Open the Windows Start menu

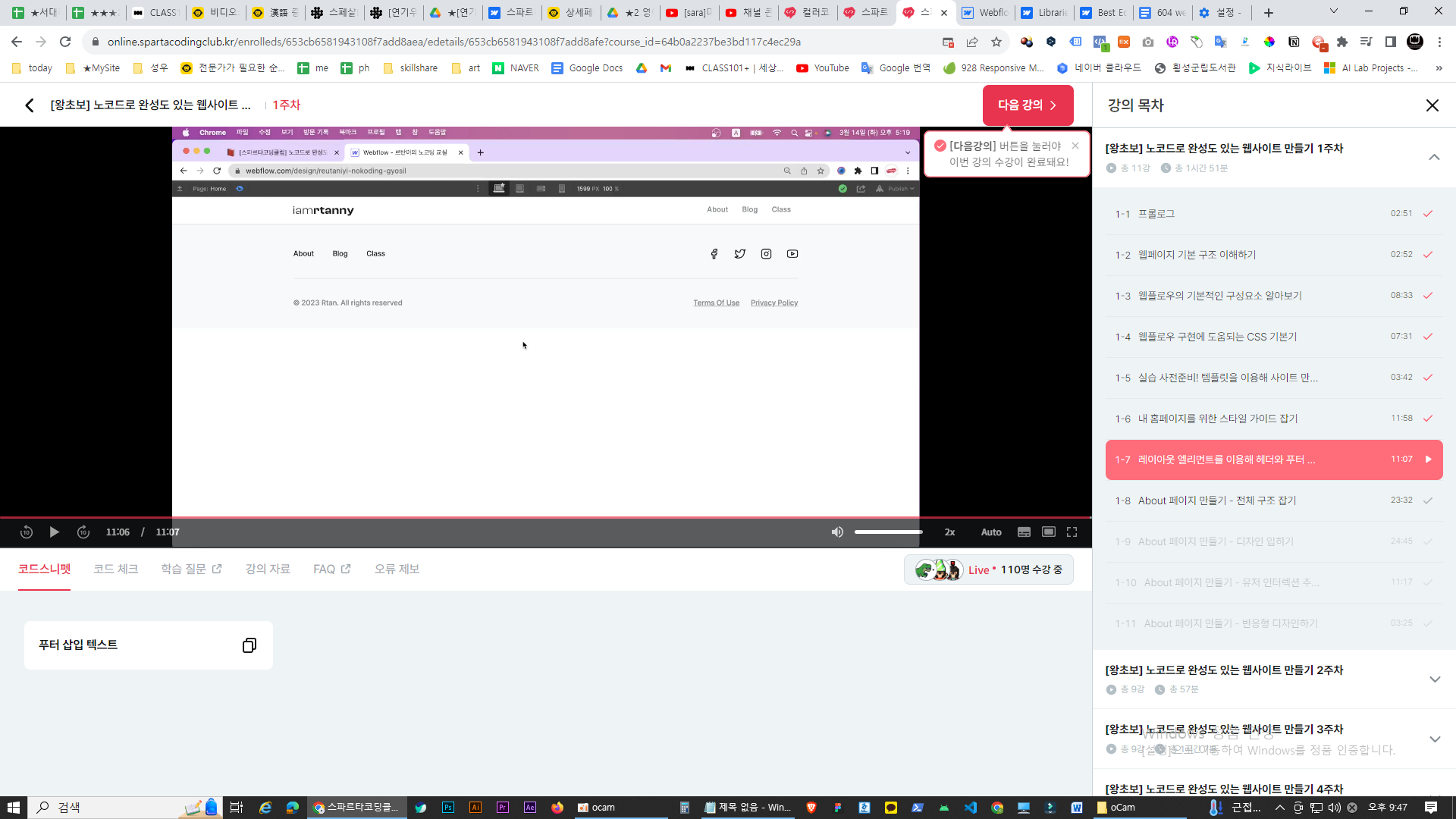[x=14, y=808]
